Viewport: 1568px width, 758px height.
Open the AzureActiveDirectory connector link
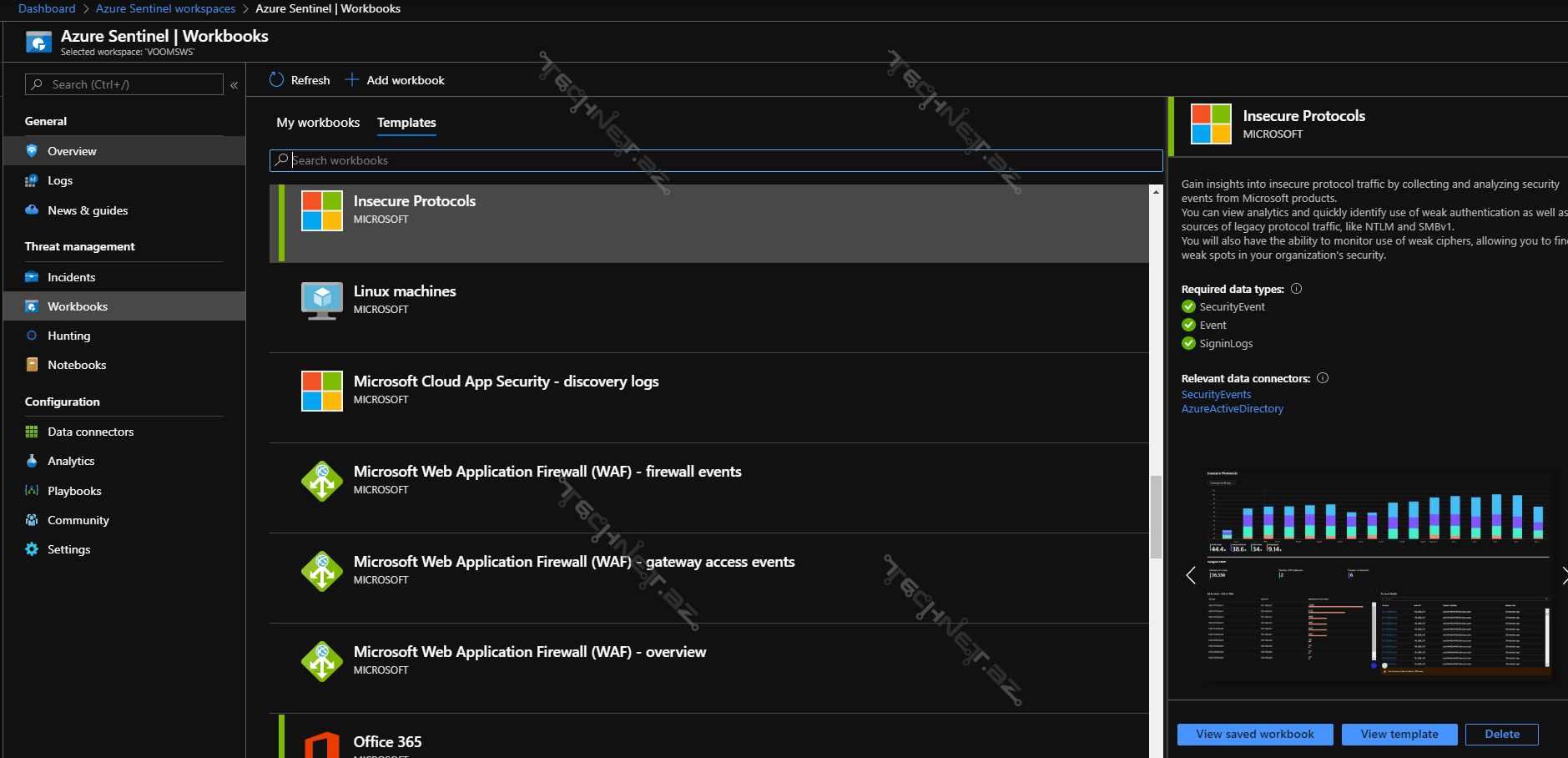point(1232,409)
